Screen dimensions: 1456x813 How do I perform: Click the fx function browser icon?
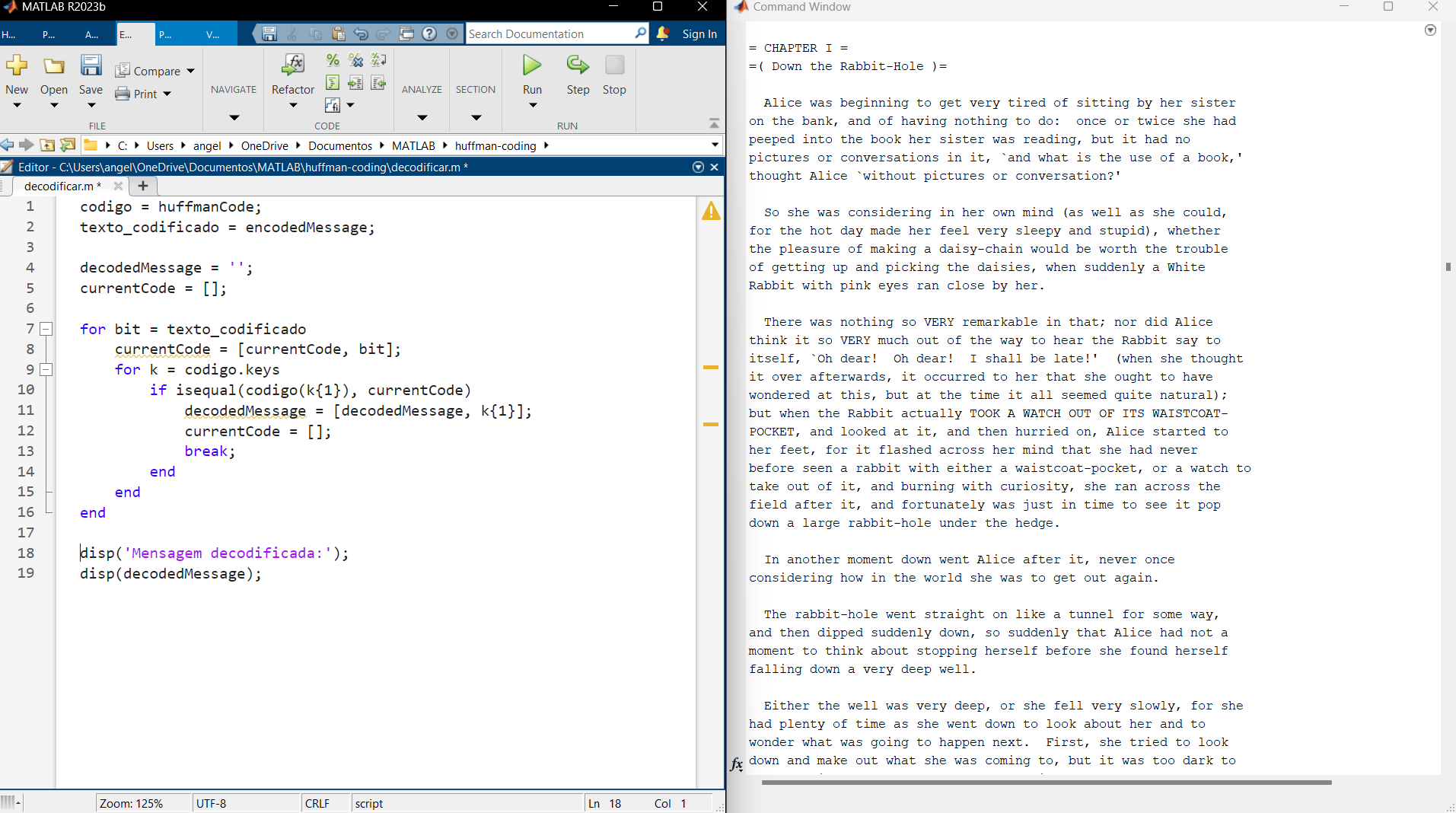point(737,764)
